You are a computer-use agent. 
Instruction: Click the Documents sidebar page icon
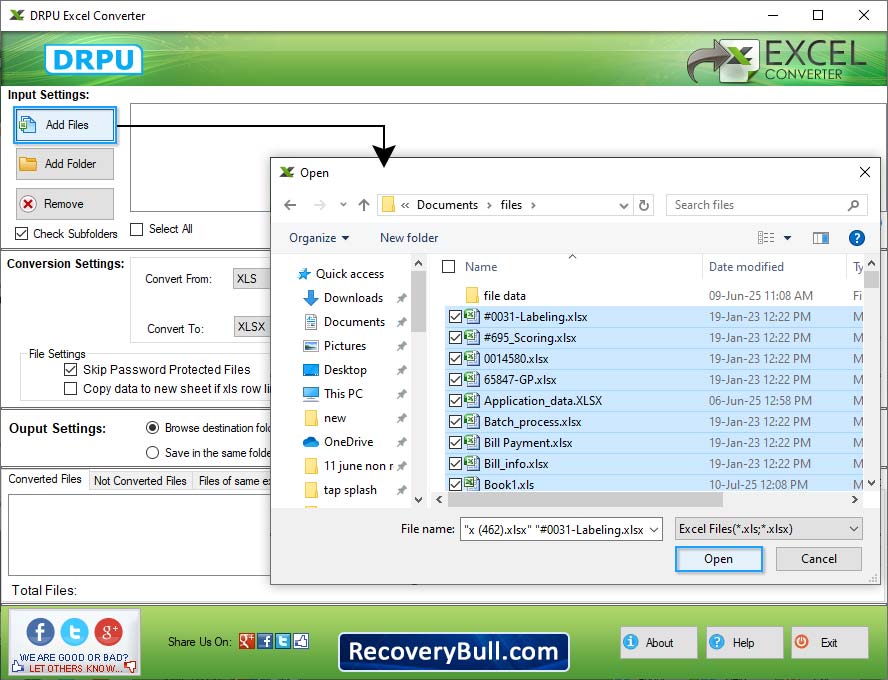click(310, 322)
